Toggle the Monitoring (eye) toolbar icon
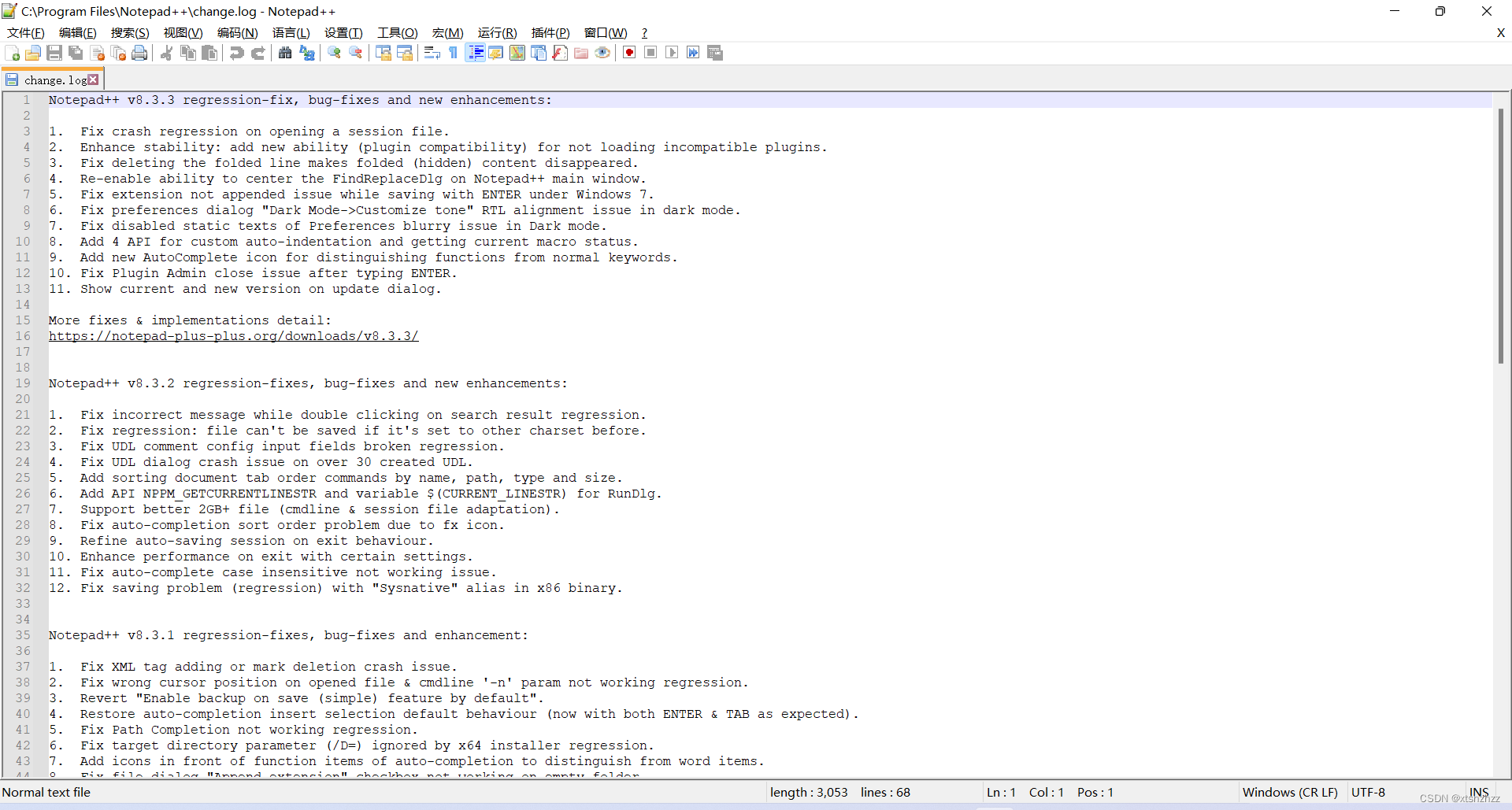The width and height of the screenshot is (1512, 810). (602, 53)
